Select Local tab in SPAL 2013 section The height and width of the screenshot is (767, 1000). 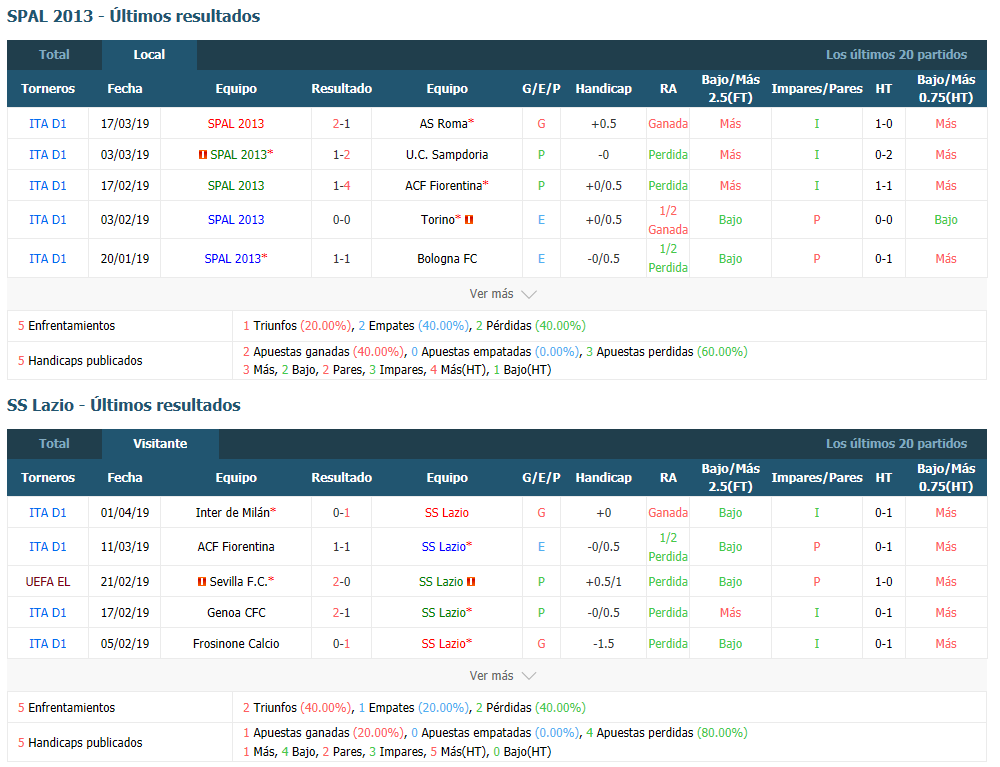click(149, 55)
